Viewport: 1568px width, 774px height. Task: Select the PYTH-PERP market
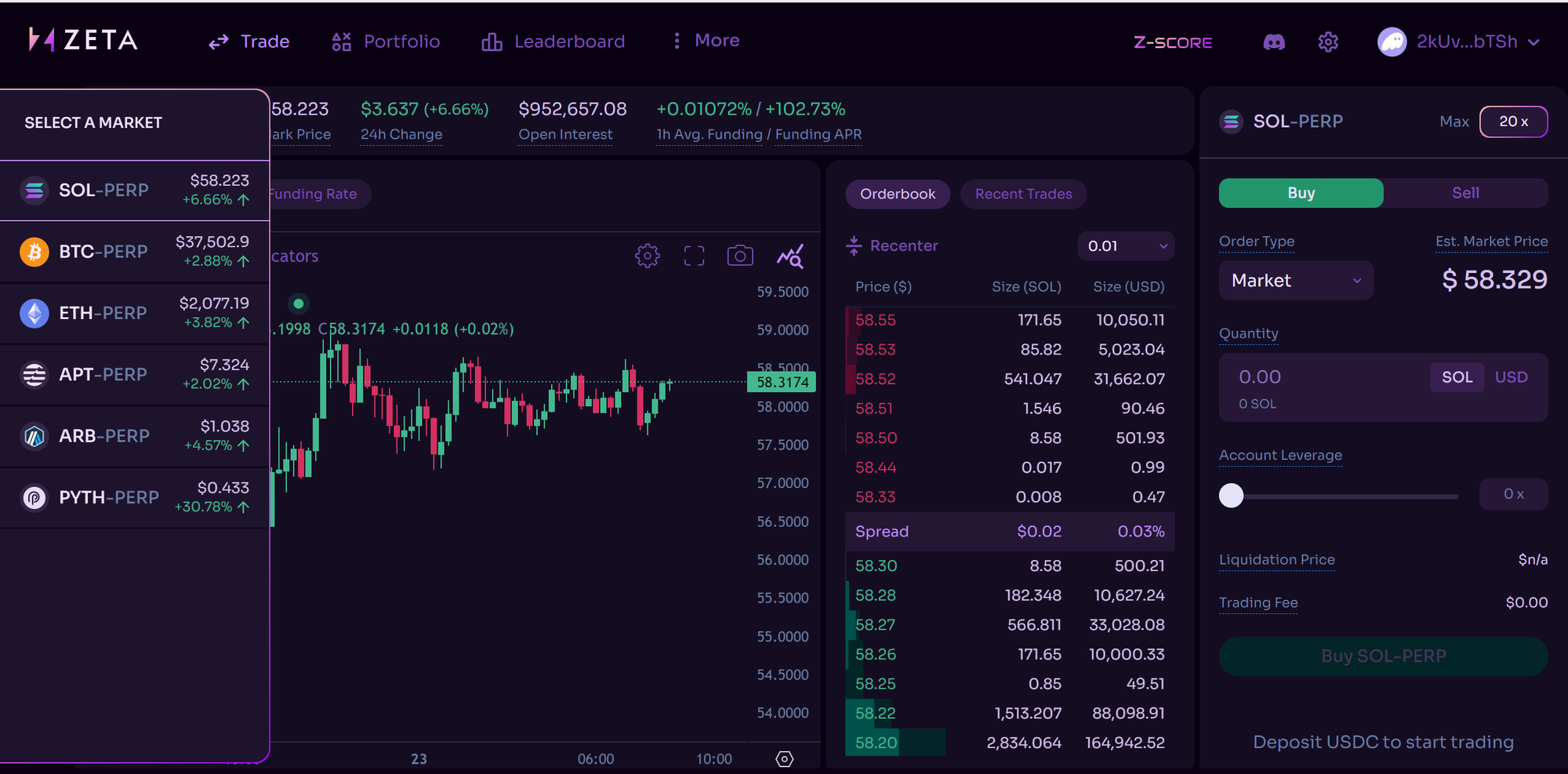(135, 498)
